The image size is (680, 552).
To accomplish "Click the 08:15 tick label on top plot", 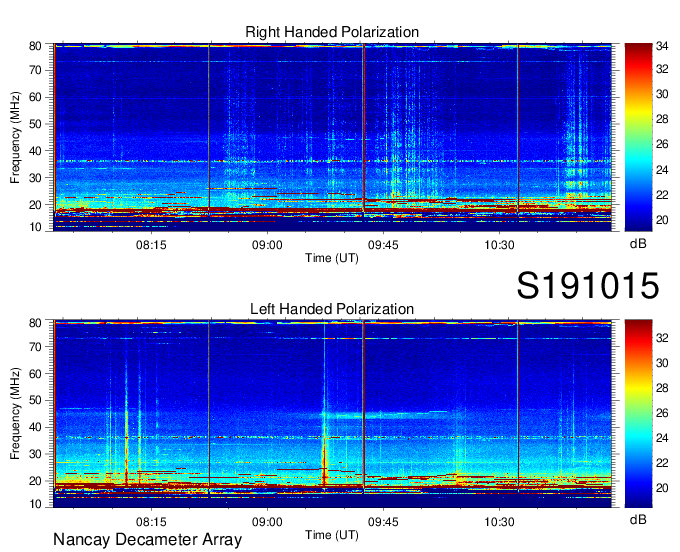I will 151,245.
